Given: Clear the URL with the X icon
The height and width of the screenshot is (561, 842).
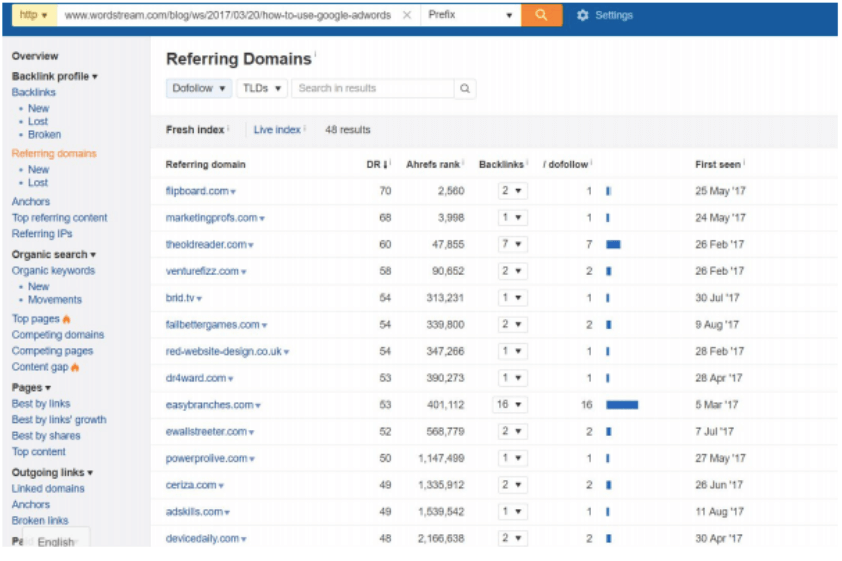Looking at the screenshot, I should coord(406,16).
